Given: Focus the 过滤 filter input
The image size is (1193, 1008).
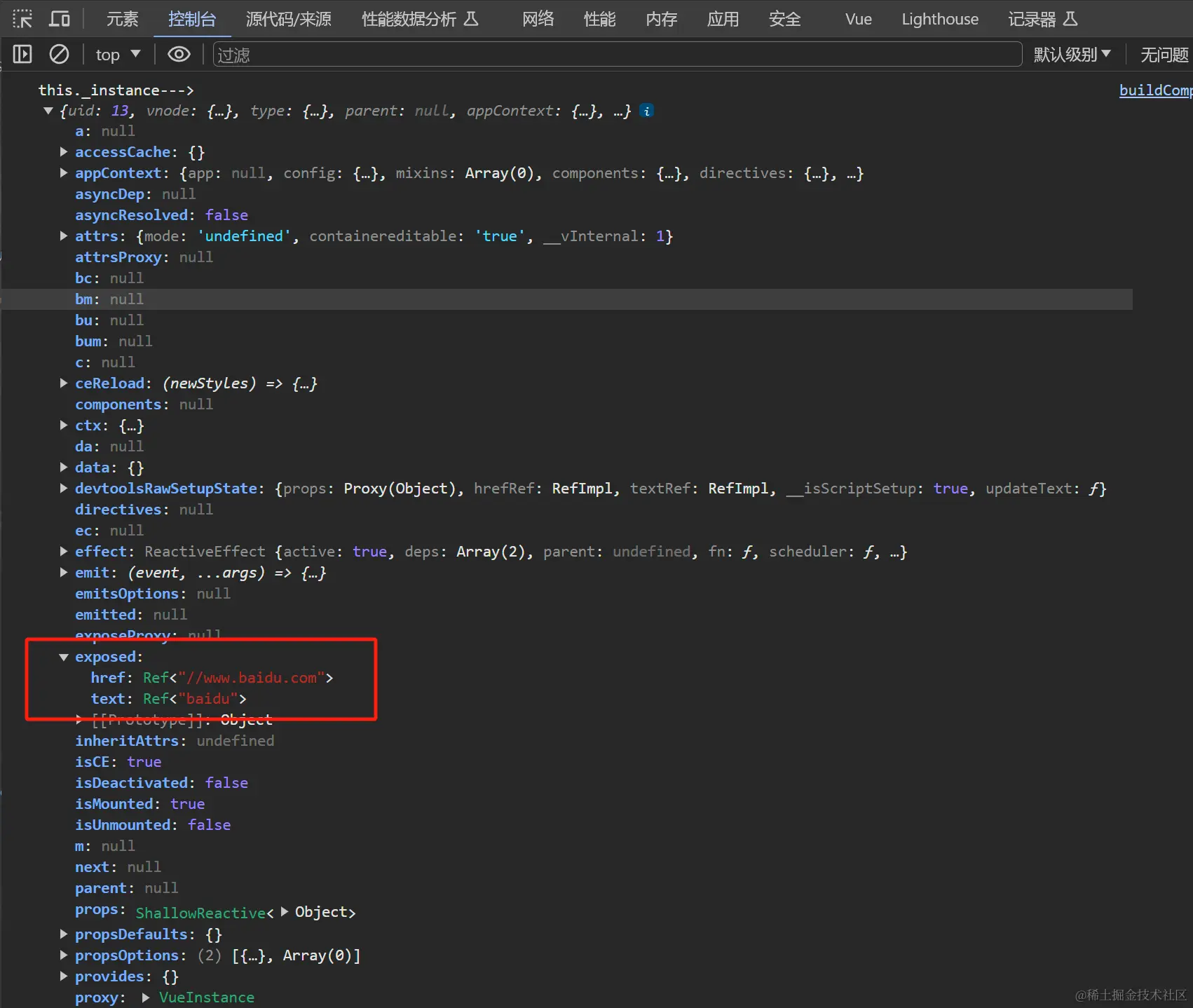Looking at the screenshot, I should 617,55.
